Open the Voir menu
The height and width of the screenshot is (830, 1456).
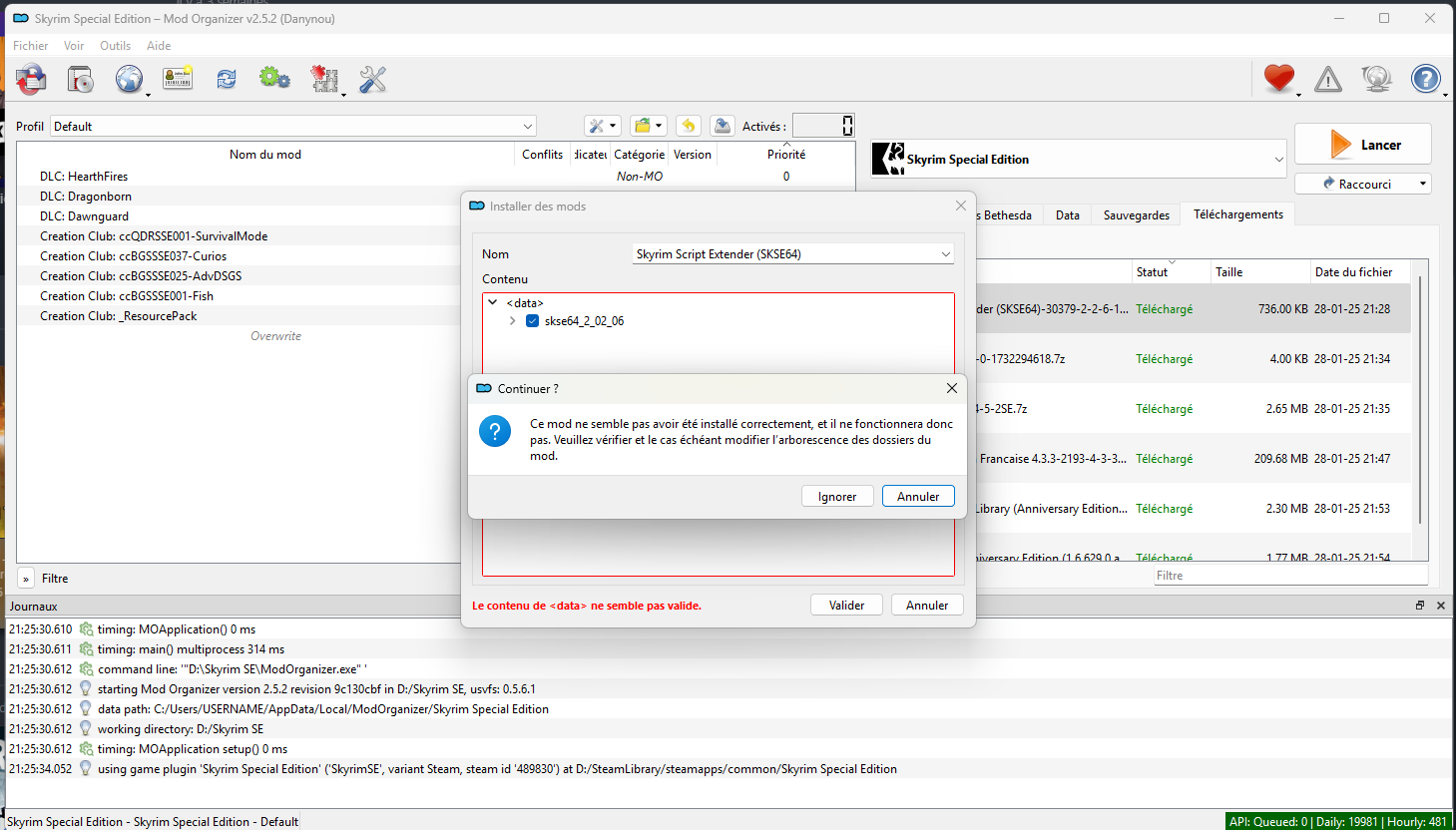pos(74,46)
